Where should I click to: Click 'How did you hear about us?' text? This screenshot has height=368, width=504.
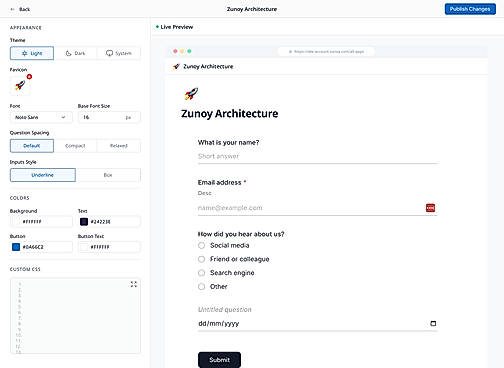coord(241,234)
